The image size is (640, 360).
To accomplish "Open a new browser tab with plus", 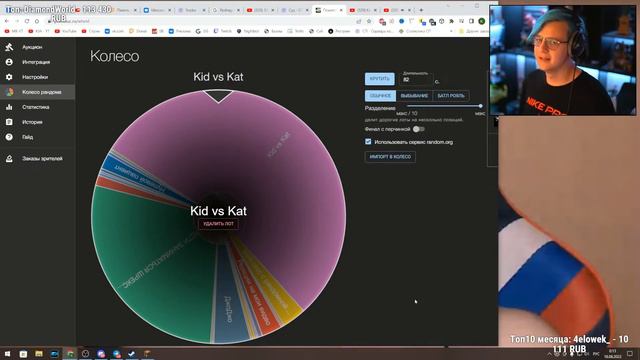I will 421,10.
